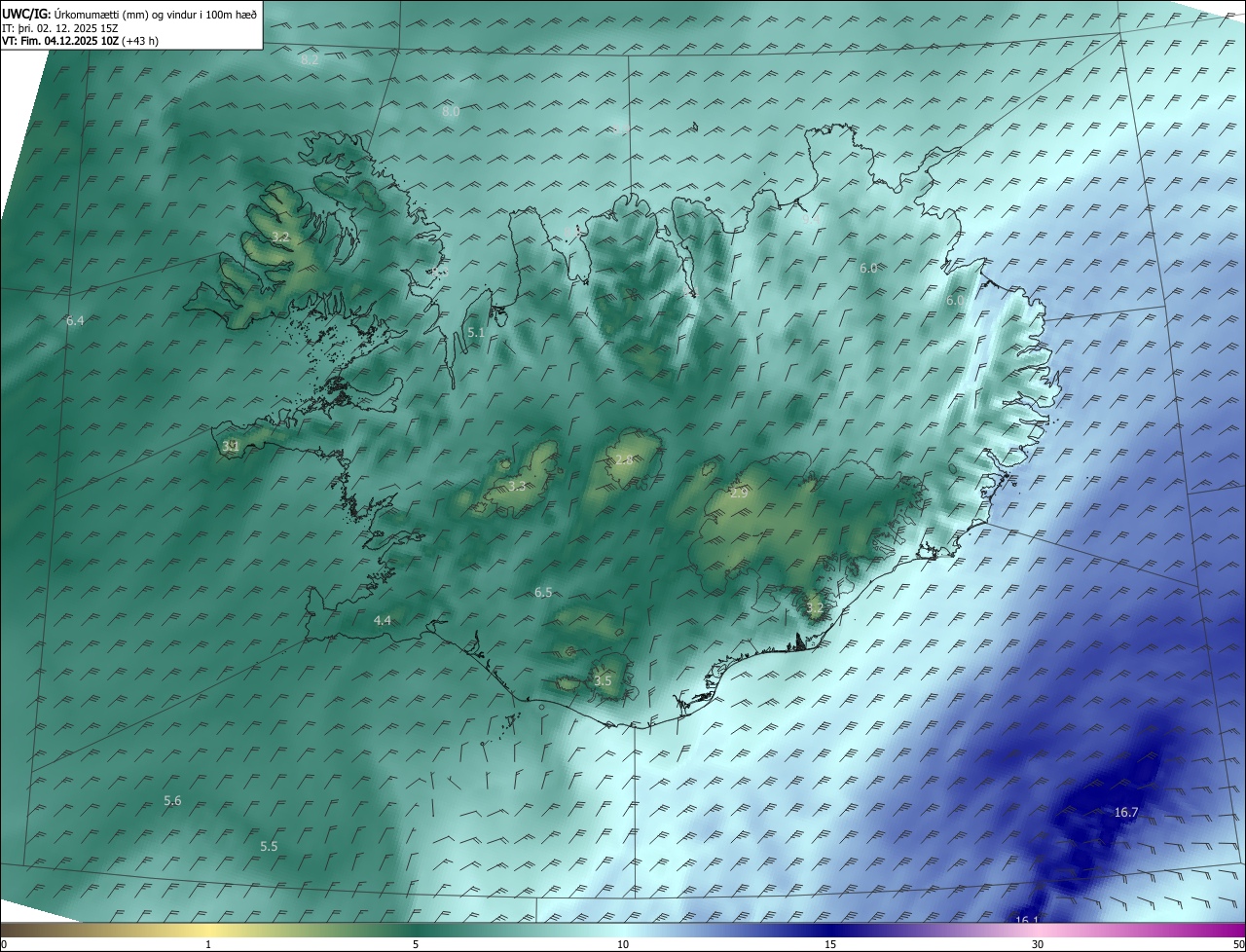Click the 2.8 value label on the glacier
The image size is (1246, 952).
point(624,460)
